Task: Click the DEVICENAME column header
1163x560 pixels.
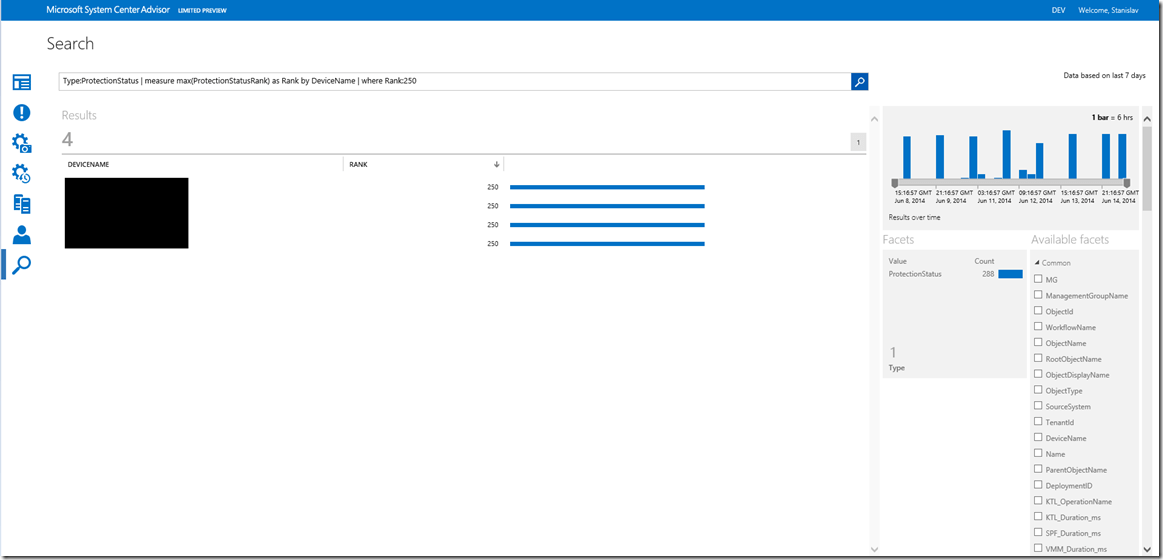Action: (x=89, y=164)
